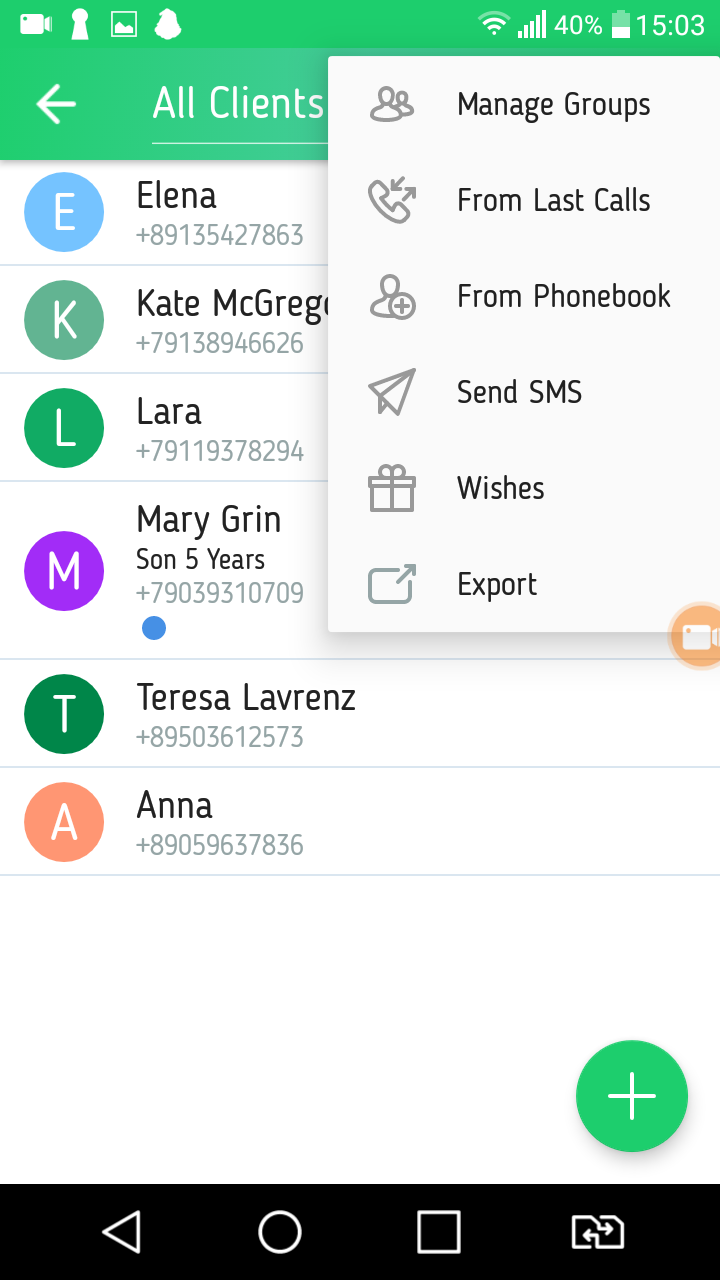Tap the From Last Calls phone icon
The height and width of the screenshot is (1280, 720).
[x=391, y=200]
